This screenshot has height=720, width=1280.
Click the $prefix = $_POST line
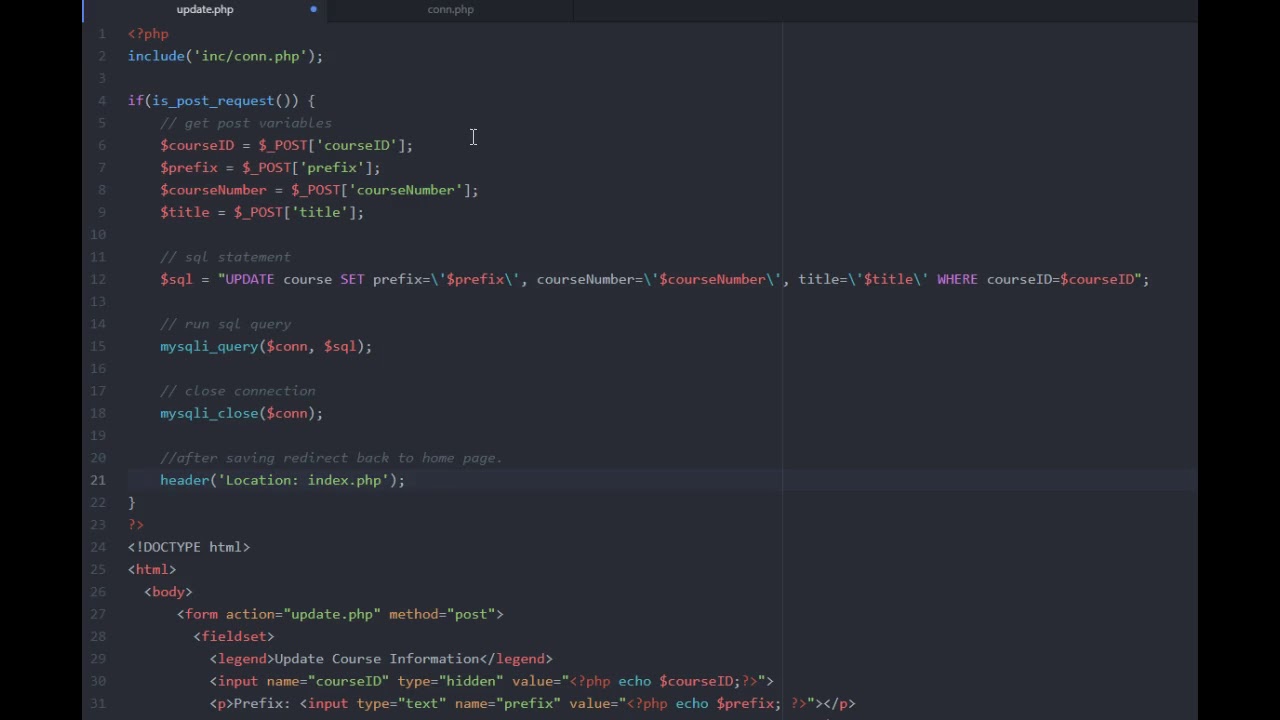click(270, 167)
